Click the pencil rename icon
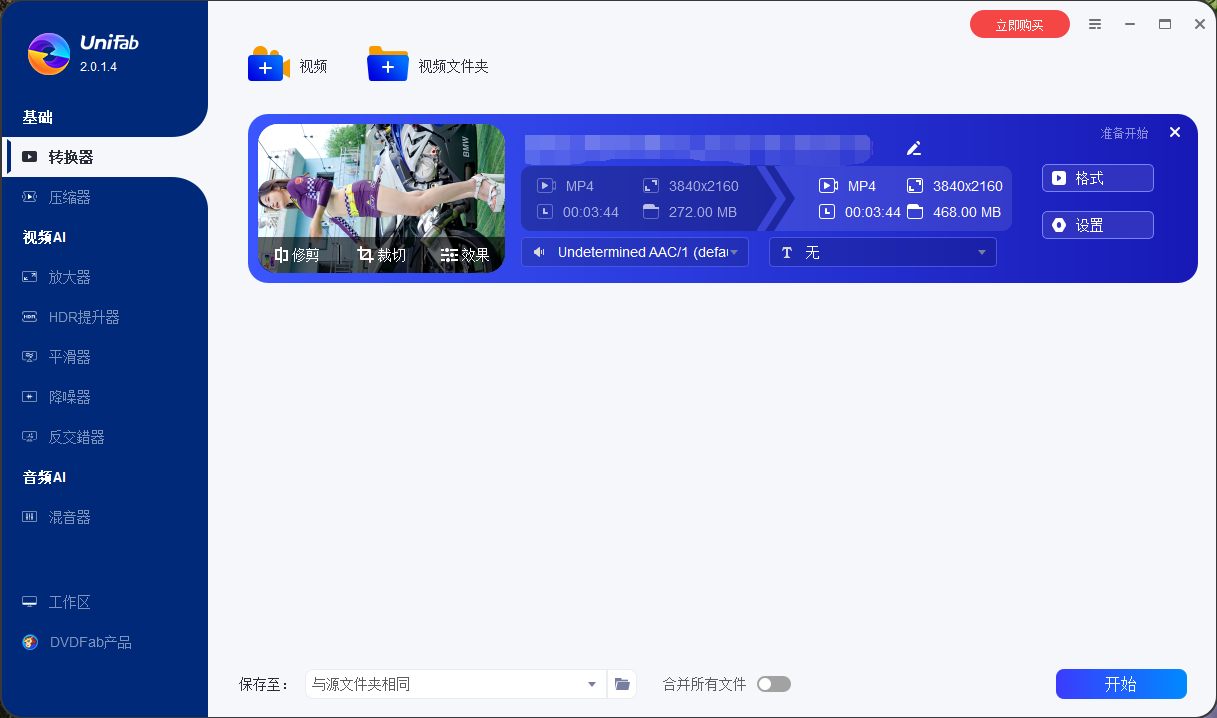 913,148
